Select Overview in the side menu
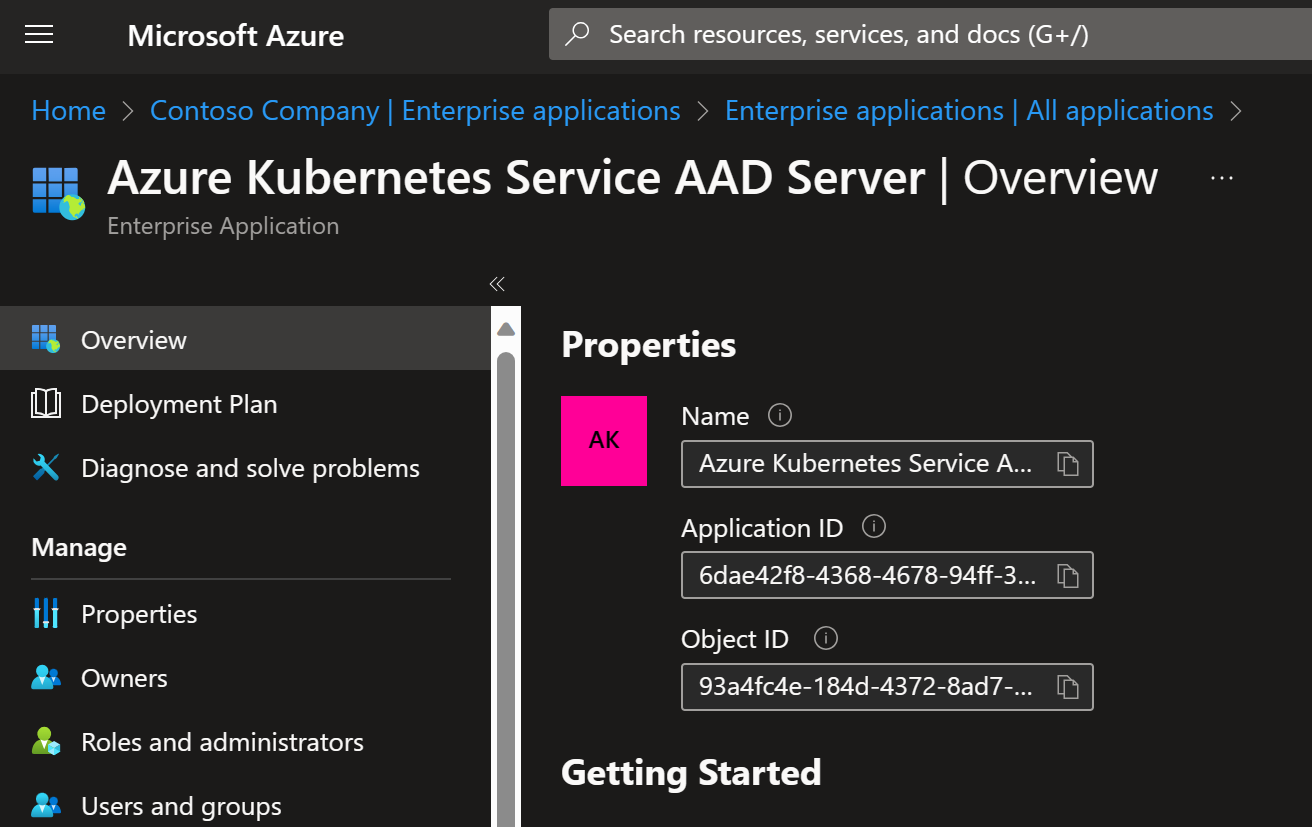 pyautogui.click(x=245, y=339)
